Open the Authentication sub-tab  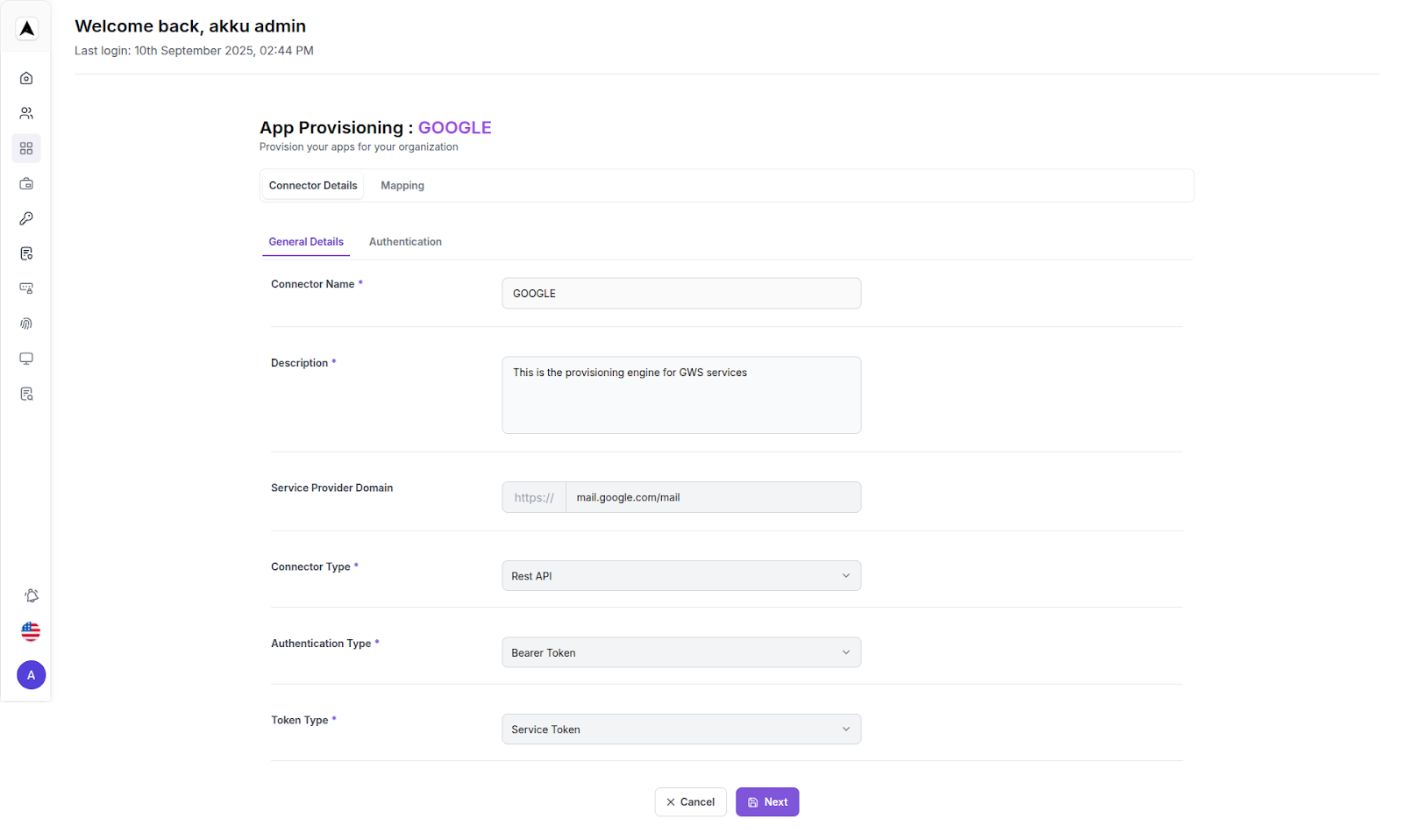[405, 241]
